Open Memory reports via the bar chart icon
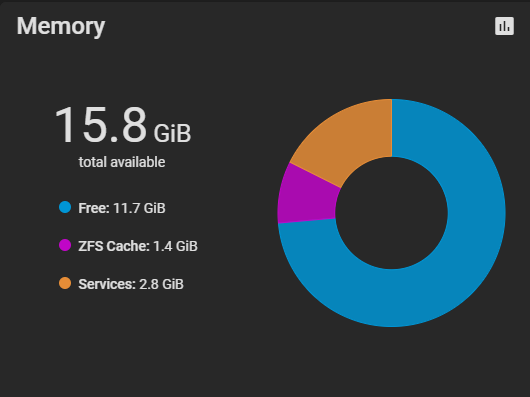 click(x=504, y=26)
